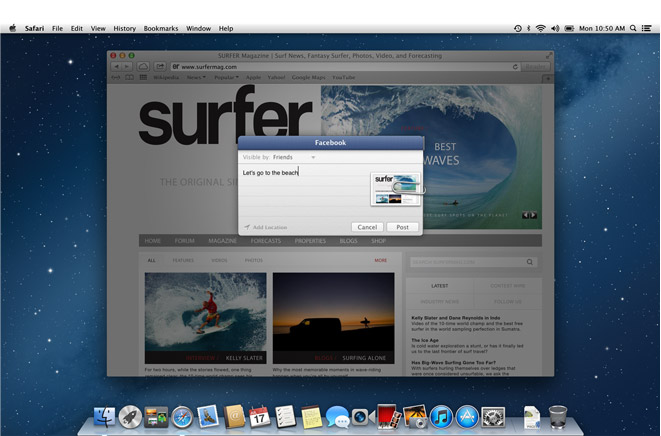Image resolution: width=661 pixels, height=436 pixels.
Task: Open the Edit menu
Action: point(77,28)
